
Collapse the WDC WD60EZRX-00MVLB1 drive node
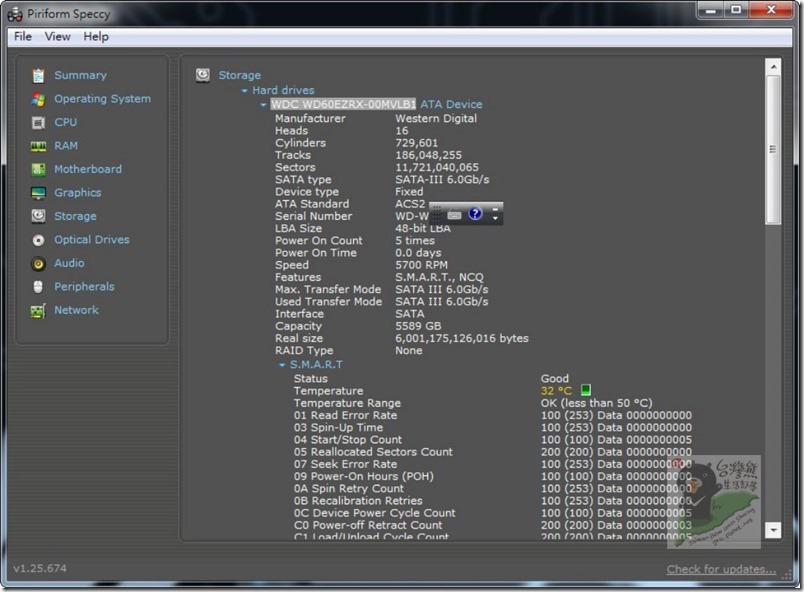pos(263,105)
